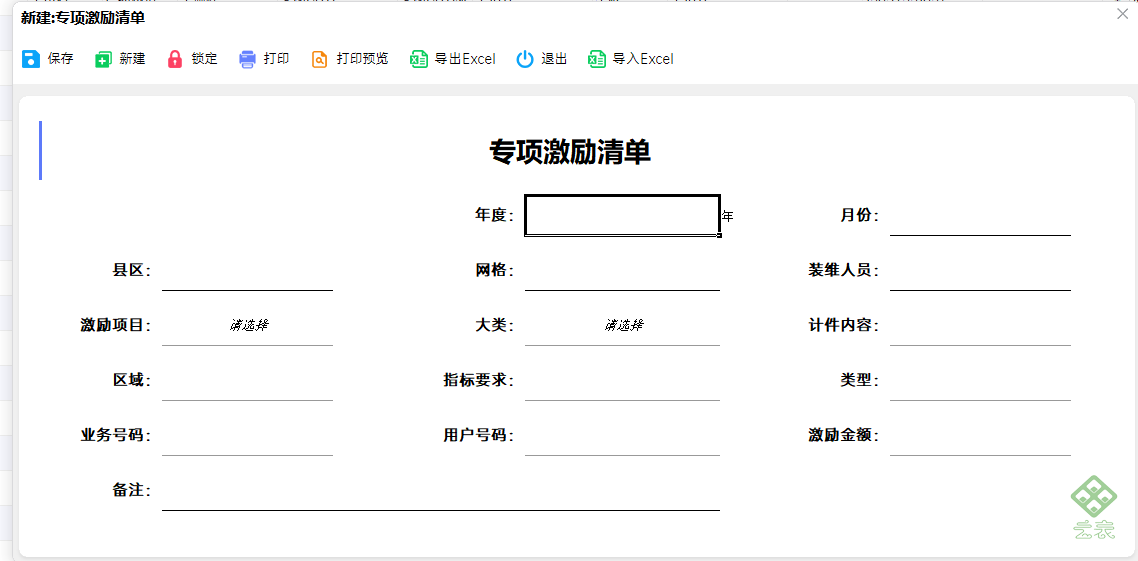
Task: Select the 计件内容 input field
Action: (x=981, y=325)
